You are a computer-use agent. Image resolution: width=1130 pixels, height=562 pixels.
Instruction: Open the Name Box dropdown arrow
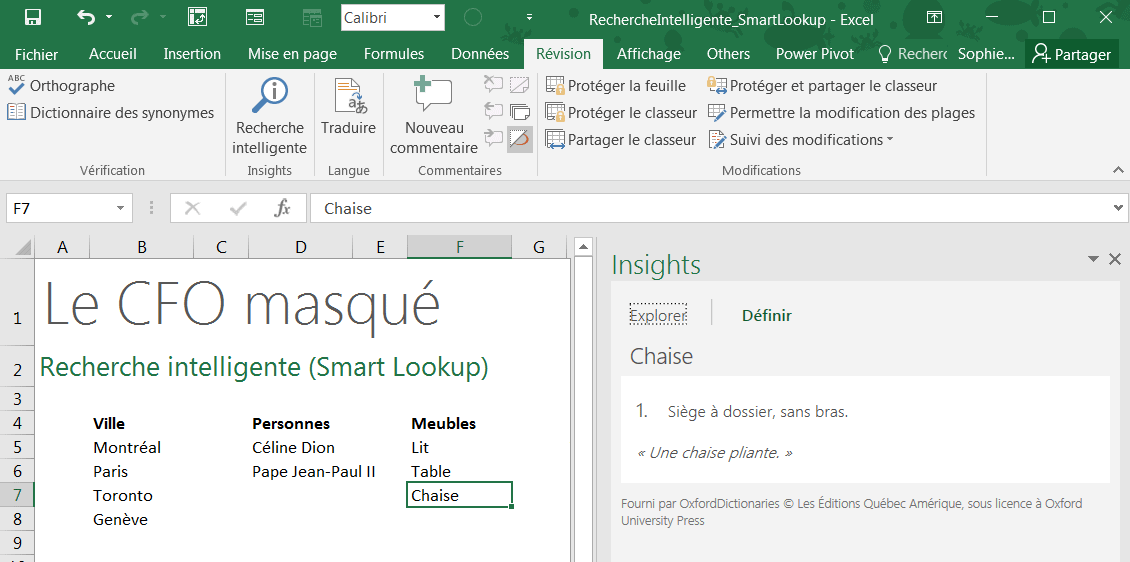tap(120, 208)
